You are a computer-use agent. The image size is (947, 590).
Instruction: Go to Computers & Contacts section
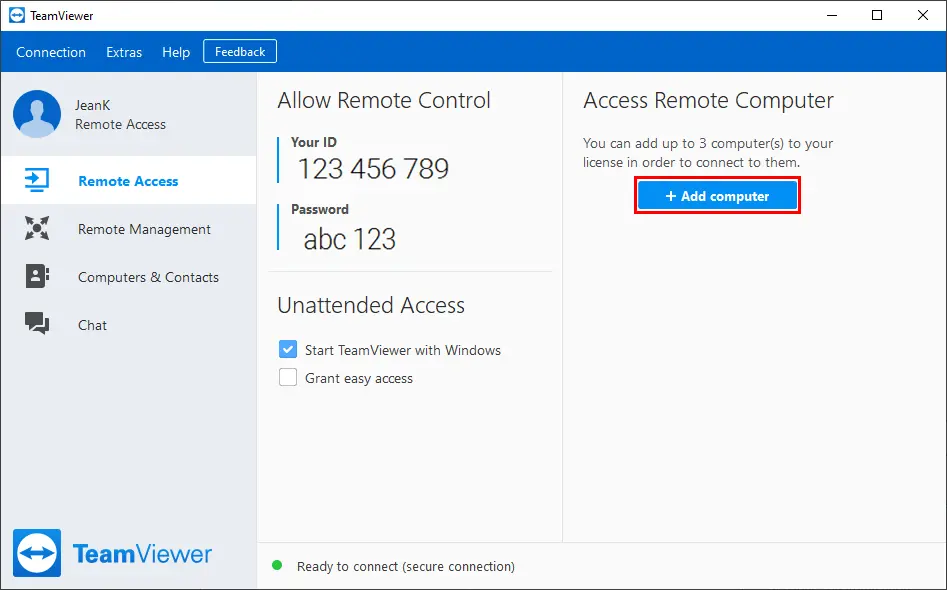pyautogui.click(x=149, y=277)
